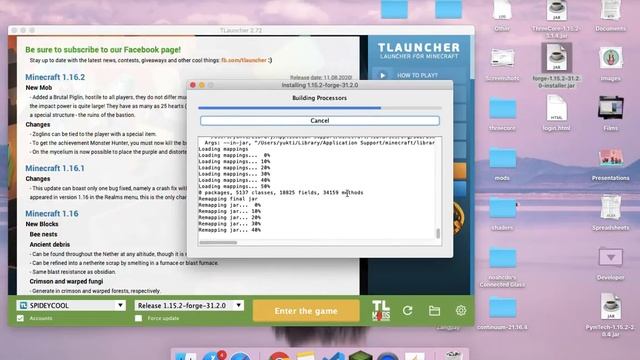The width and height of the screenshot is (640, 360).
Task: Click the 'Loading mappings... 50%' log line
Action: [x=234, y=186]
